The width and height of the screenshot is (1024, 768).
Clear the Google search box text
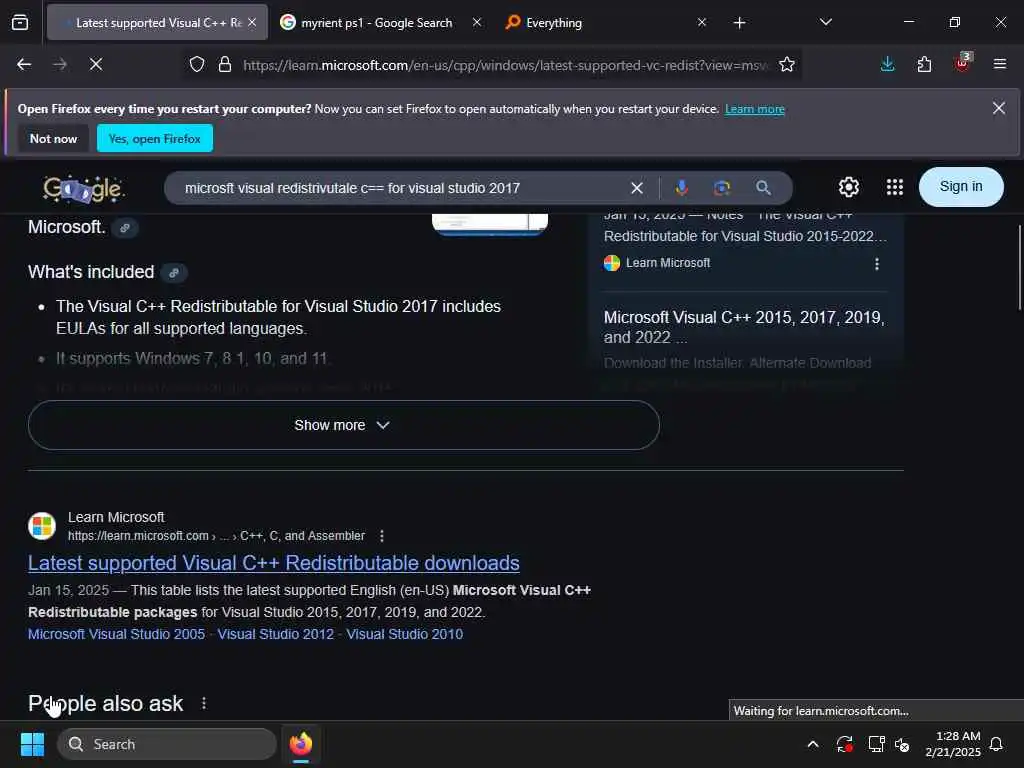637,188
